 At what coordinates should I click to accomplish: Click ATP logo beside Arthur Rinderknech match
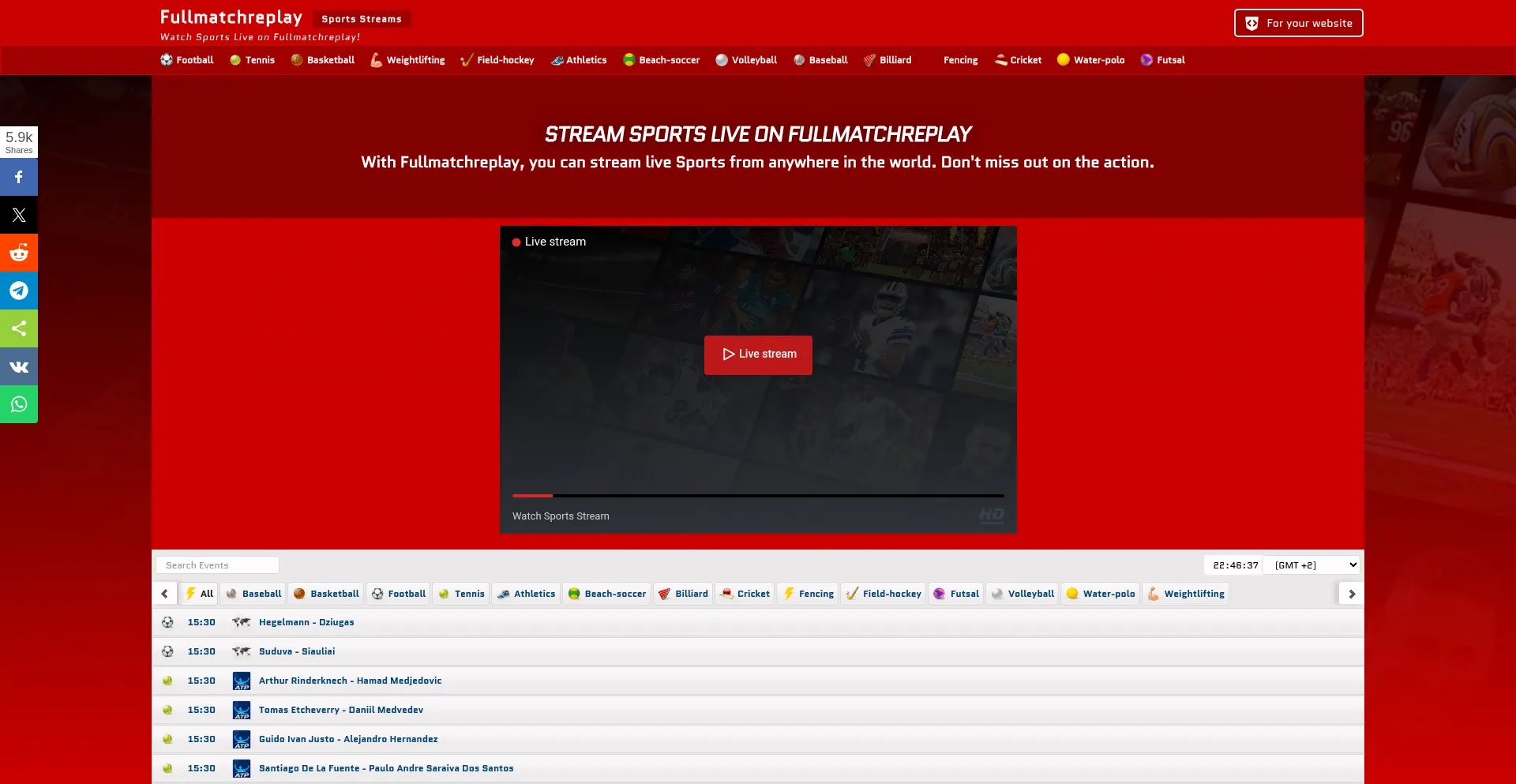click(x=242, y=681)
